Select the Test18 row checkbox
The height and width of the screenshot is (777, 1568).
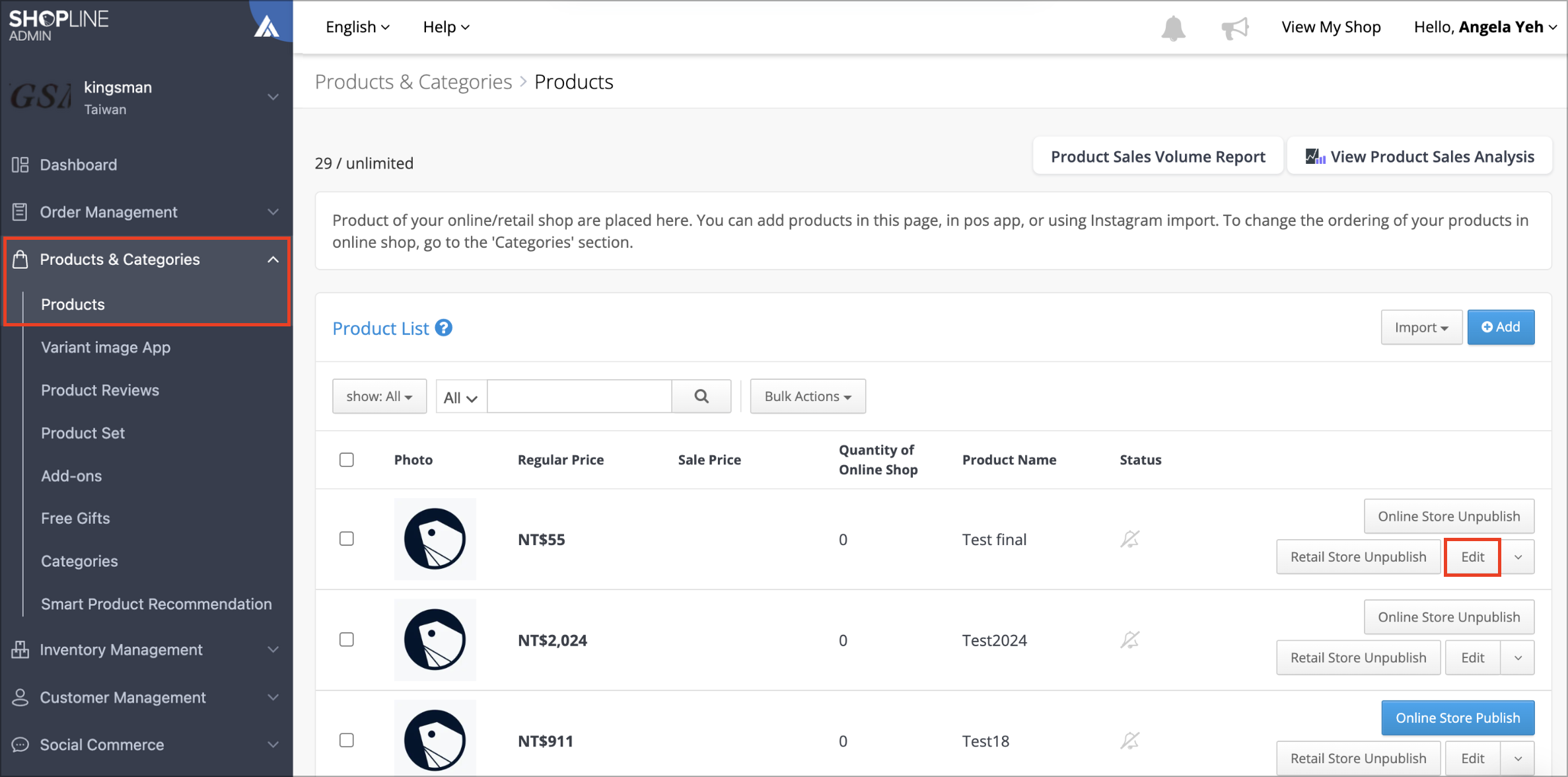(x=347, y=740)
